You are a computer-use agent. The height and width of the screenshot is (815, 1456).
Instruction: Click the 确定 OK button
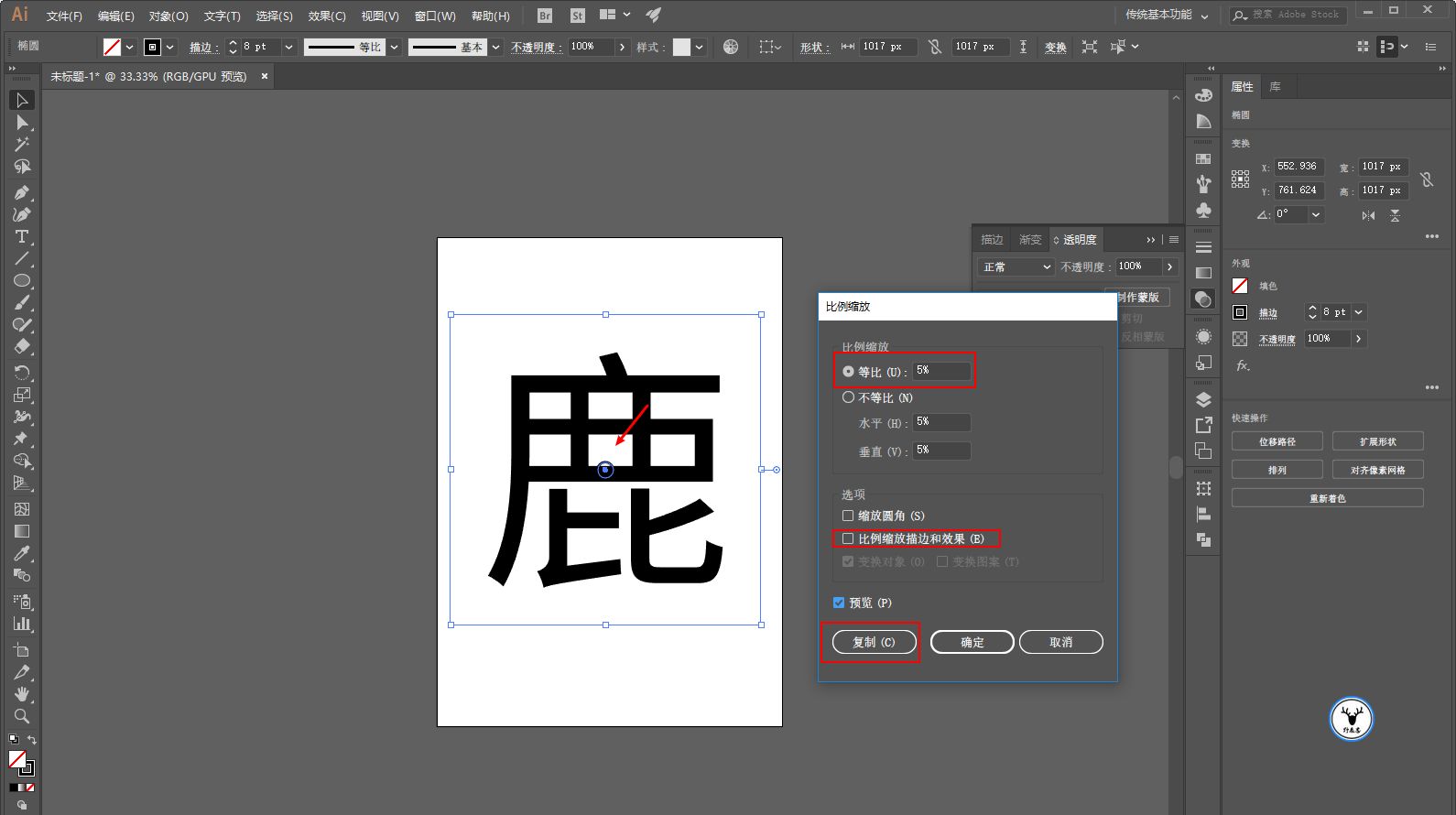(972, 642)
